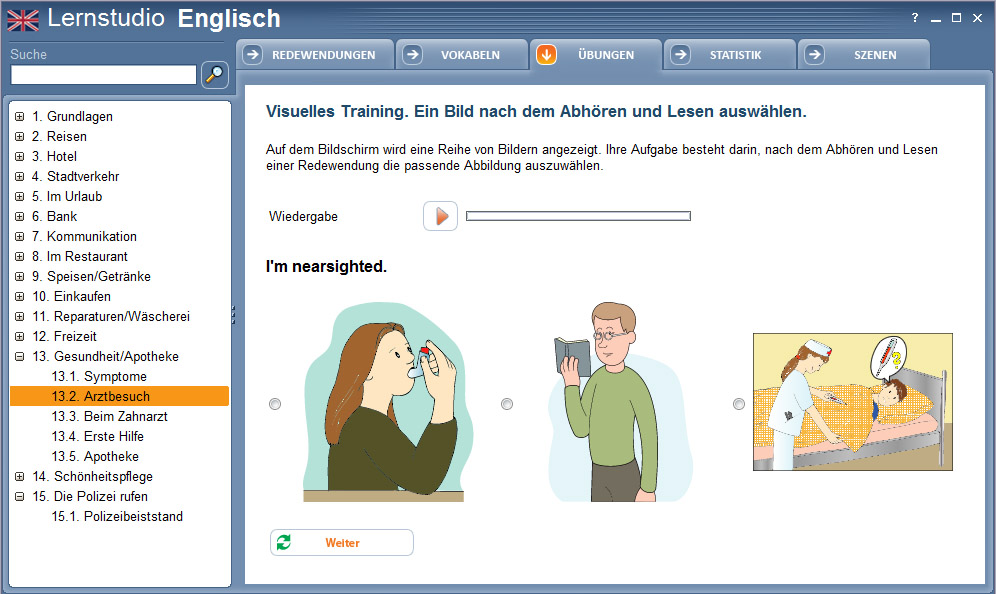Screen dimensions: 996x594
Task: Click the Weiter button
Action: 342,543
